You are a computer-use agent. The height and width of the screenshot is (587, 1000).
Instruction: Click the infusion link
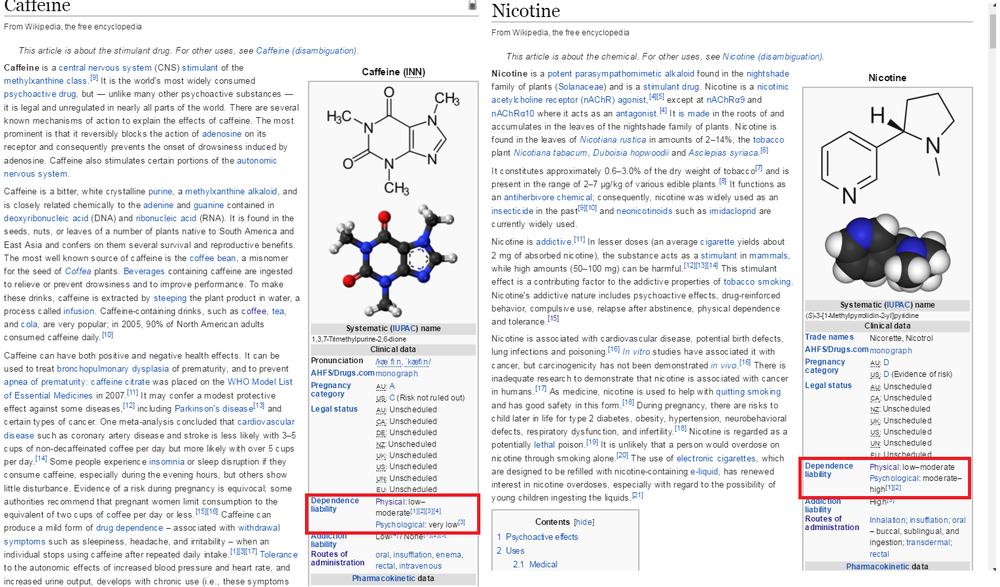[x=78, y=311]
